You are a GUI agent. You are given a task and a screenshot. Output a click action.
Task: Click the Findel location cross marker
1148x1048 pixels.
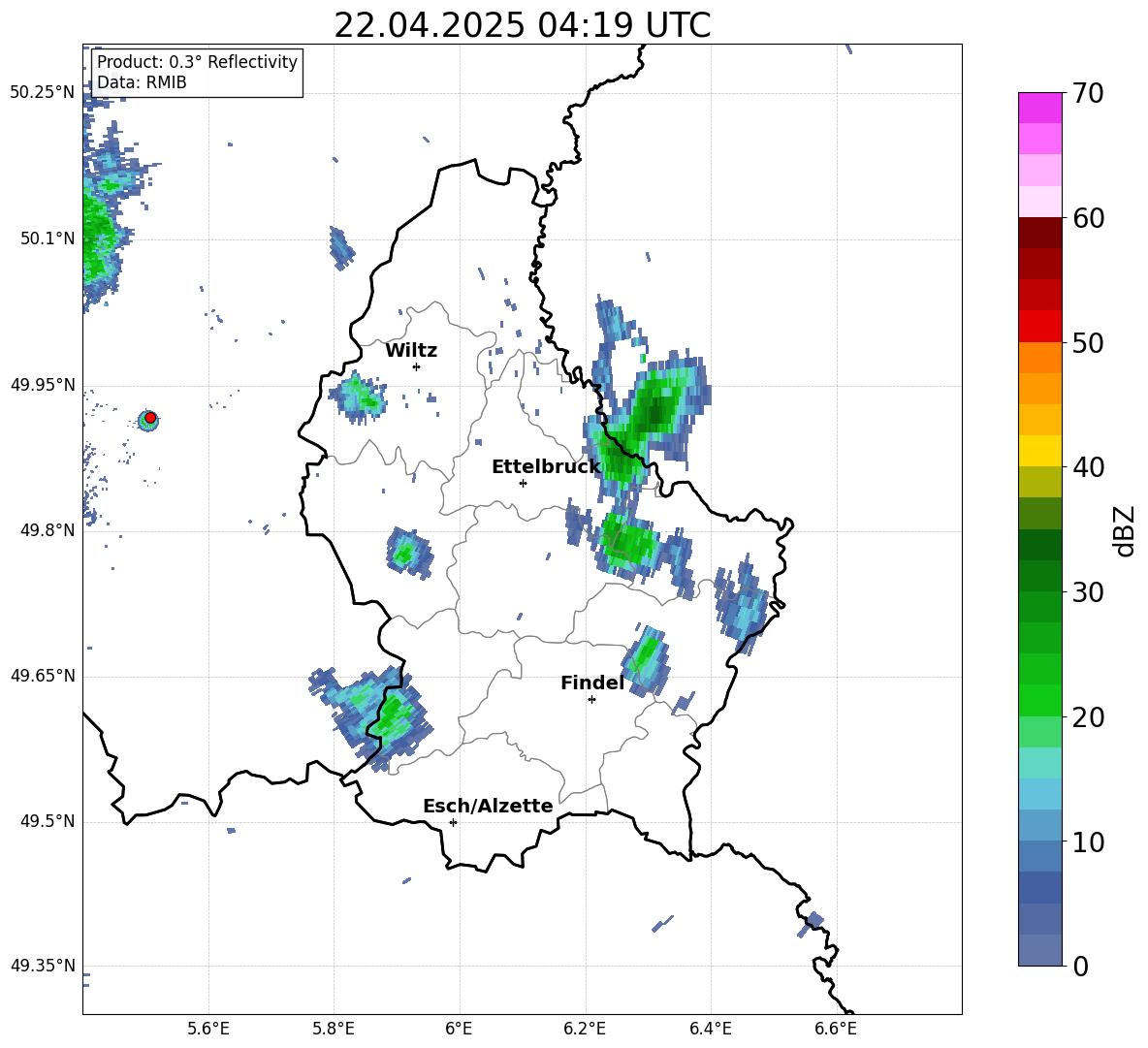pyautogui.click(x=591, y=700)
